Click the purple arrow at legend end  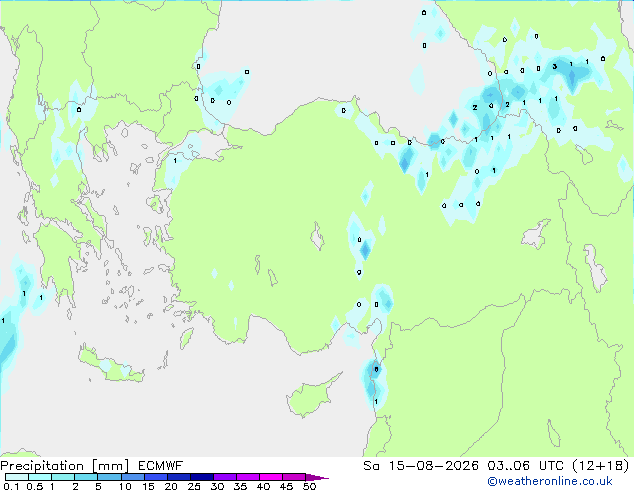[317, 477]
